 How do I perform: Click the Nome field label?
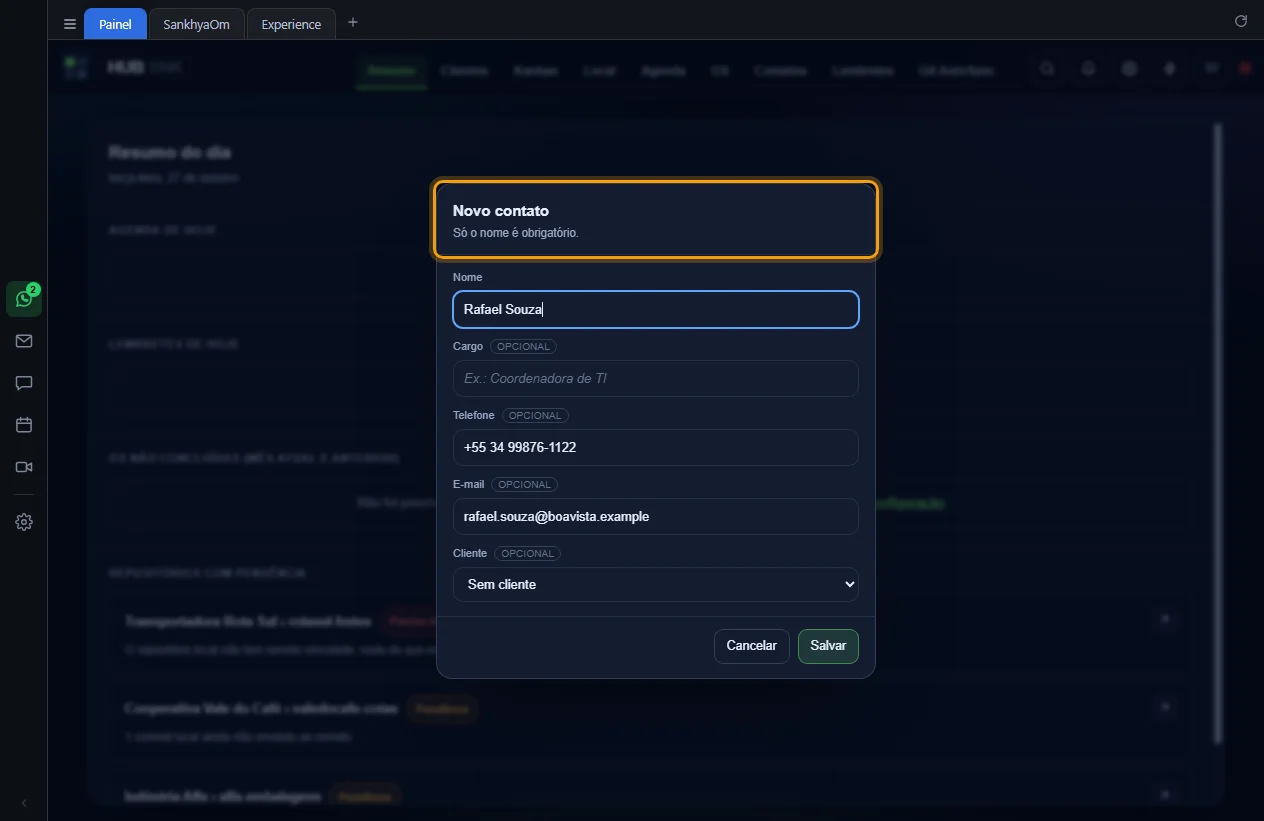[467, 277]
